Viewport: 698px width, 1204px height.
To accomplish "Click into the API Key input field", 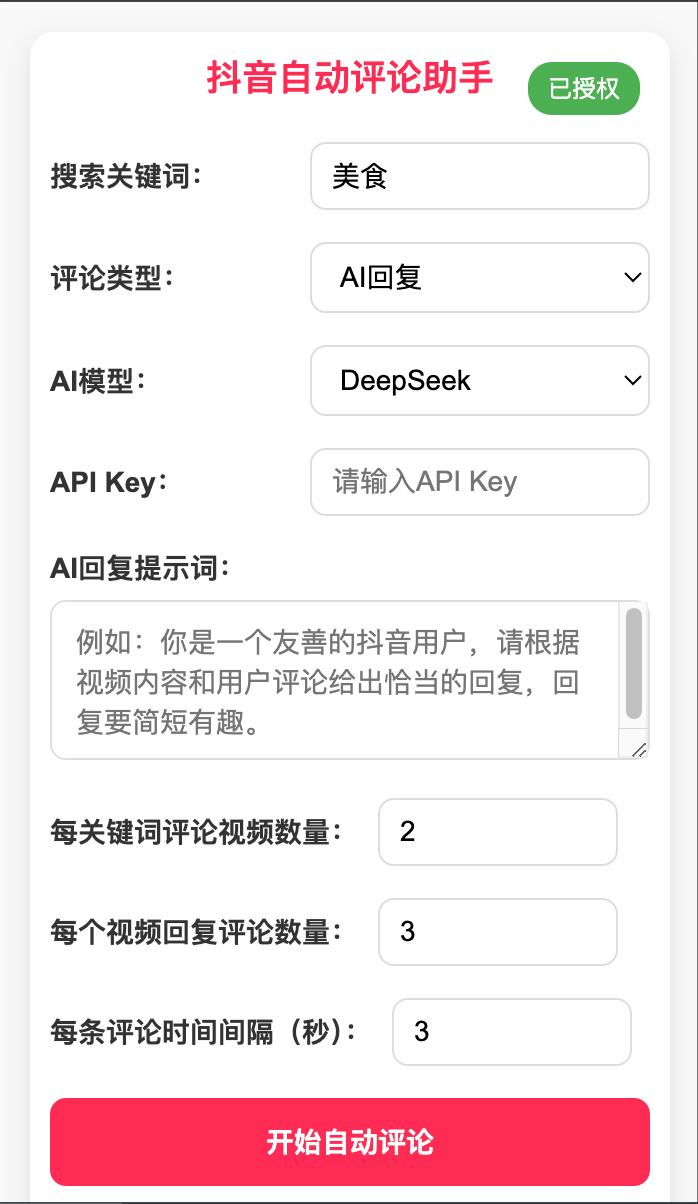I will point(480,482).
